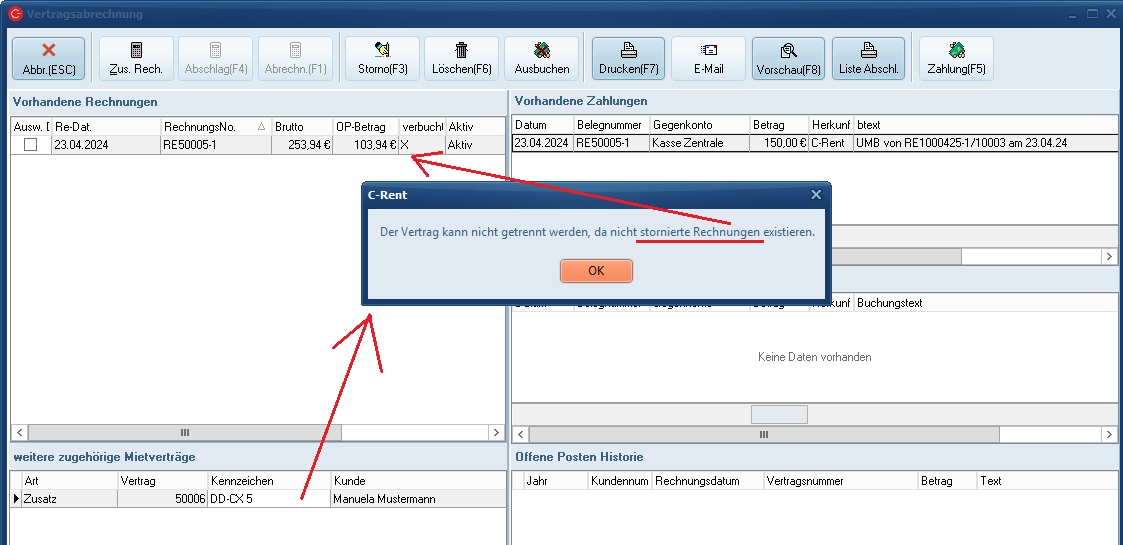
Task: Click the Ausbuchen toolbar button
Action: pyautogui.click(x=541, y=58)
